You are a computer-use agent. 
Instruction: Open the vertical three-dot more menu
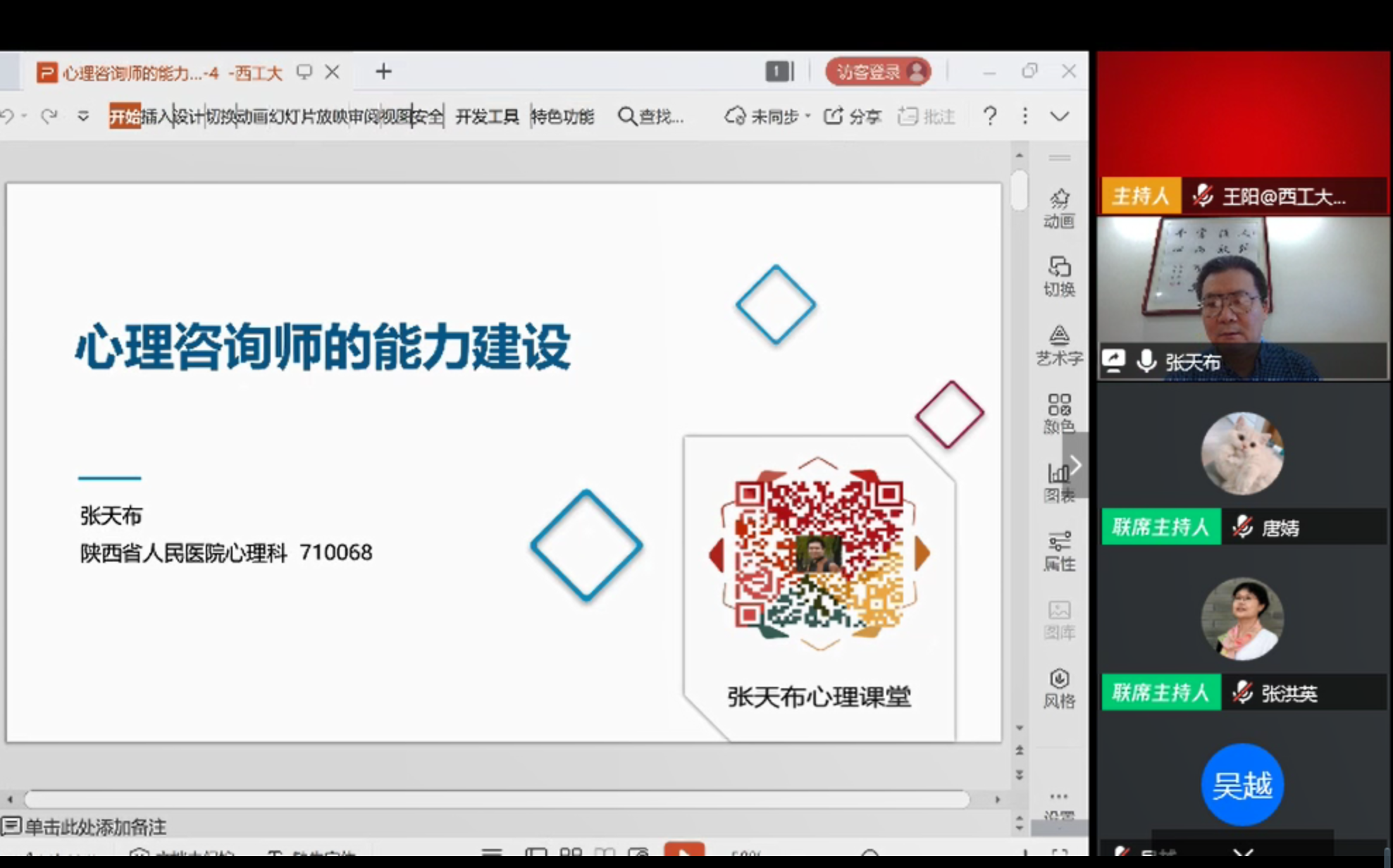pyautogui.click(x=1025, y=116)
